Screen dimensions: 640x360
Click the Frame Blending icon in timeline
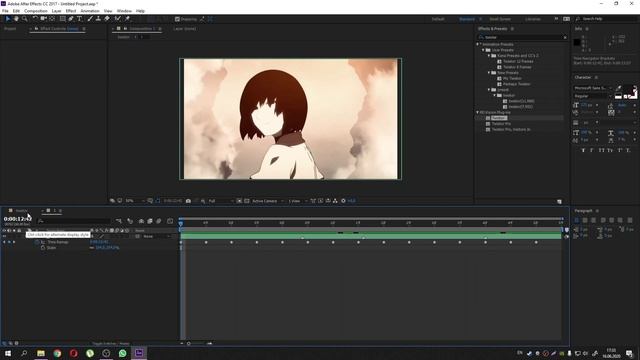(150, 221)
